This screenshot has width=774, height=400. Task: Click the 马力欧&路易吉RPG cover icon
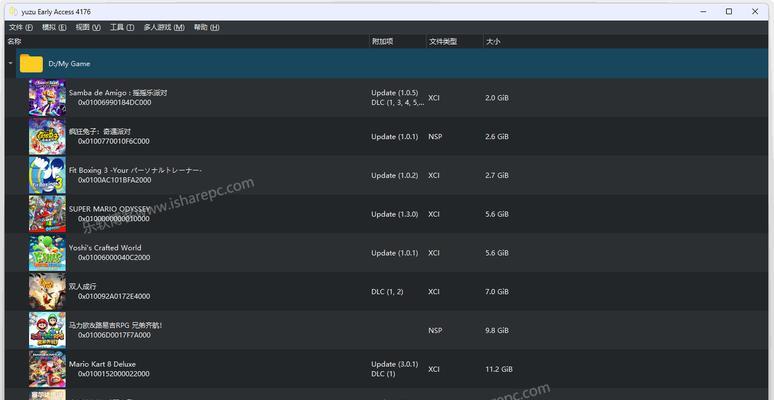tap(47, 330)
